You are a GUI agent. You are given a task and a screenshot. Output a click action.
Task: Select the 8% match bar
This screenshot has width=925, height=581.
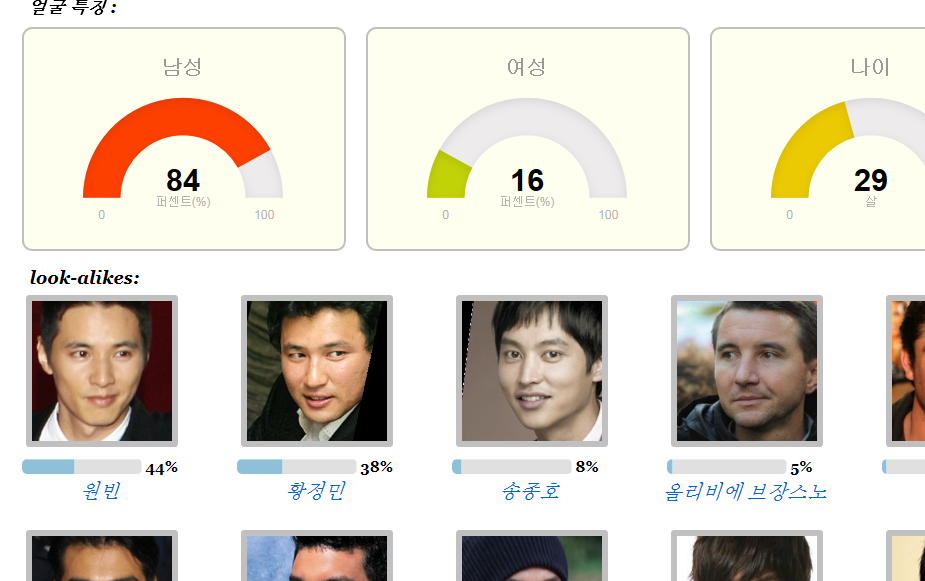tap(511, 467)
